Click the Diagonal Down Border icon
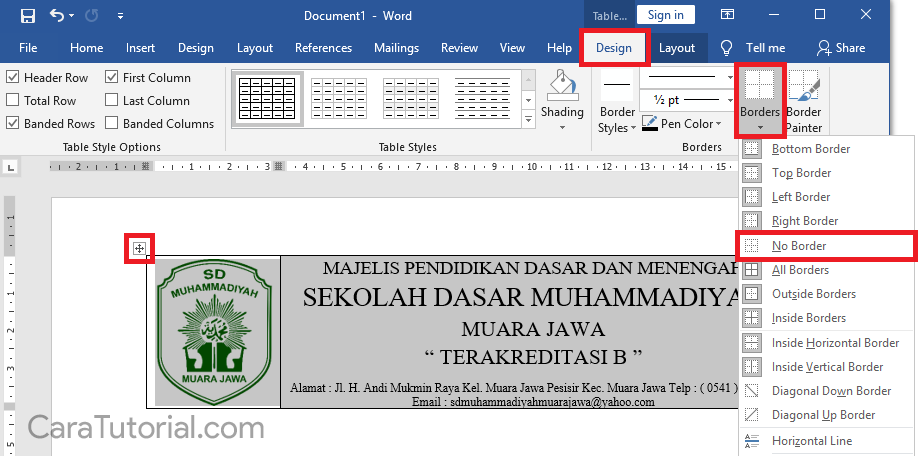 click(x=751, y=391)
